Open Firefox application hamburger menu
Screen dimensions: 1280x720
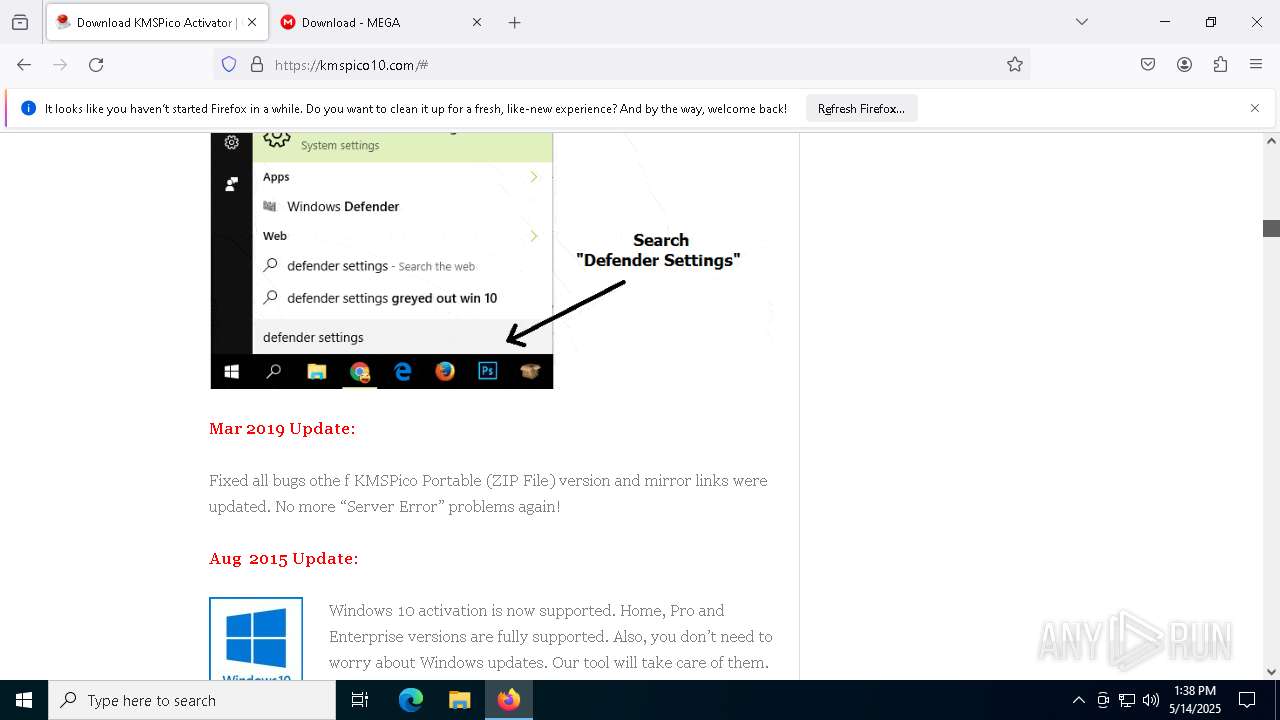1256,64
